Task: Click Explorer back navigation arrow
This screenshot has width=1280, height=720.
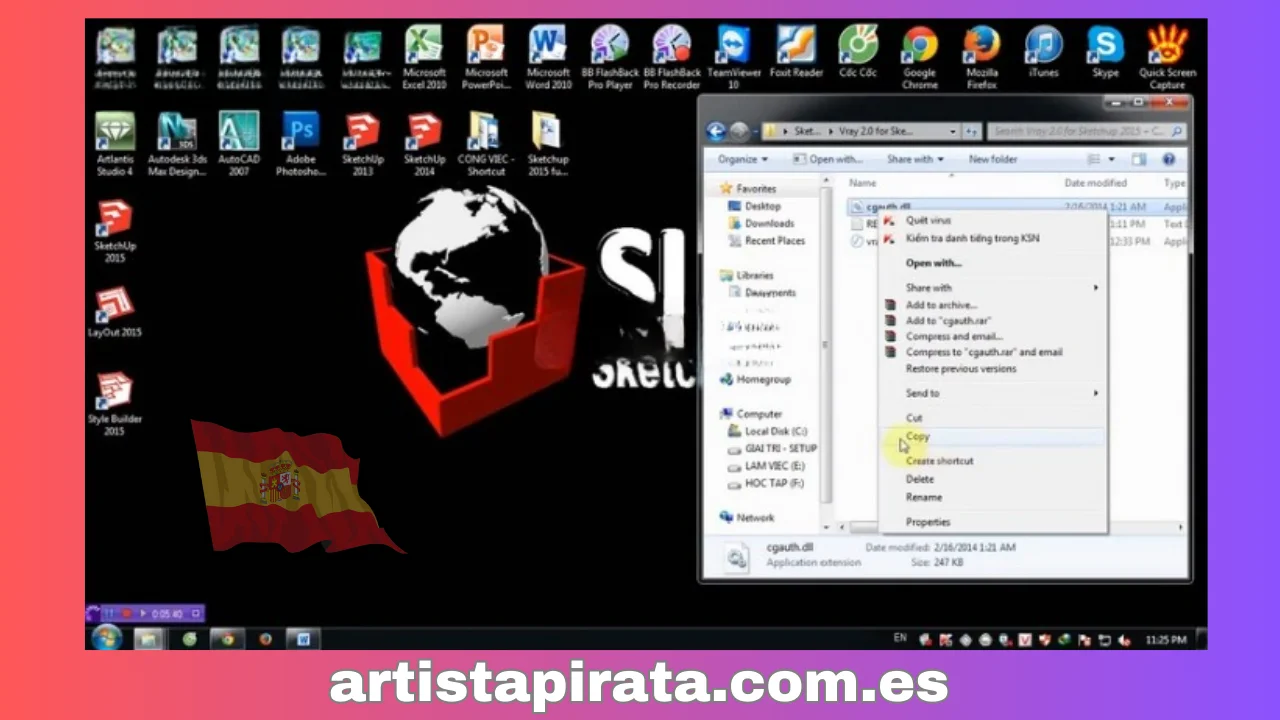Action: [715, 131]
